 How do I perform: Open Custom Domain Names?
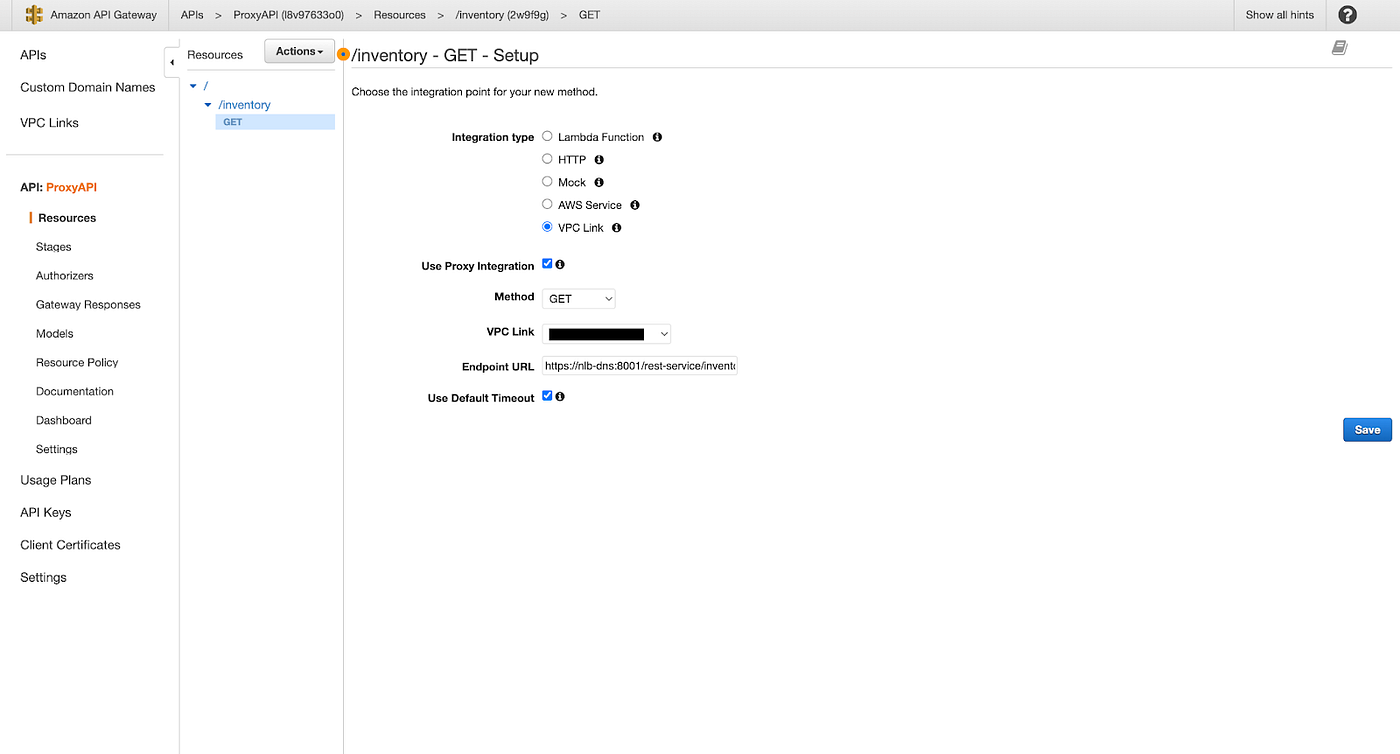tap(88, 88)
